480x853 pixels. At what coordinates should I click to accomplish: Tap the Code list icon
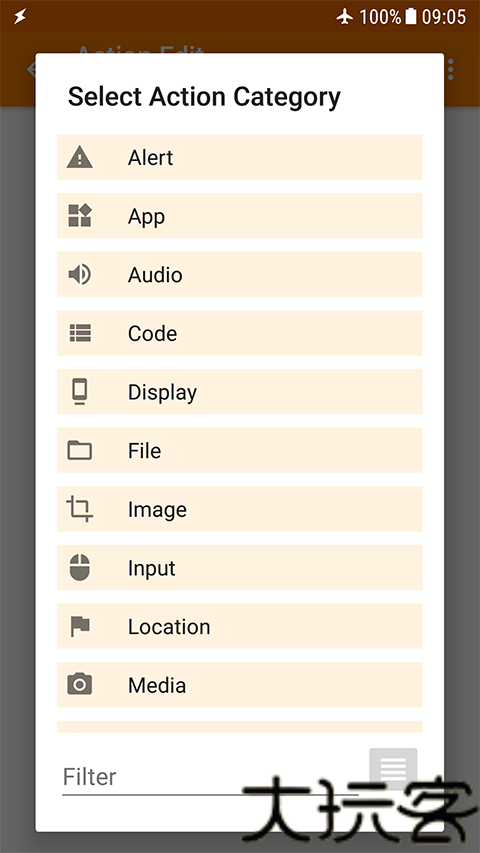[x=80, y=333]
